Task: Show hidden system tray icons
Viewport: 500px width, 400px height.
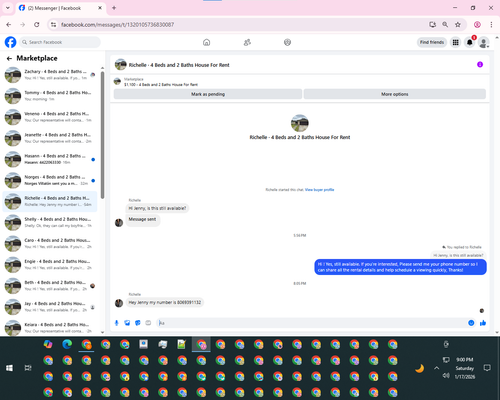Action: pyautogui.click(x=436, y=368)
